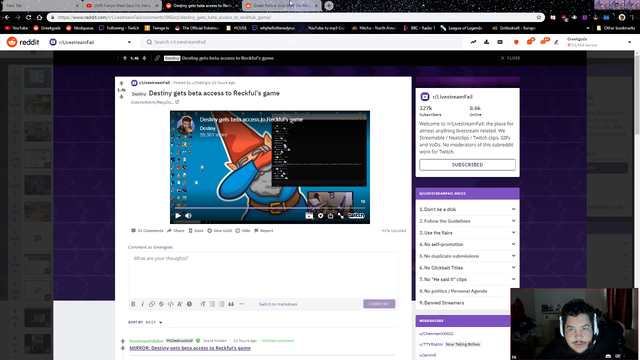Screen dimensions: 640x360
Task: Open the Original Content icon in header
Action: pos(500,42)
